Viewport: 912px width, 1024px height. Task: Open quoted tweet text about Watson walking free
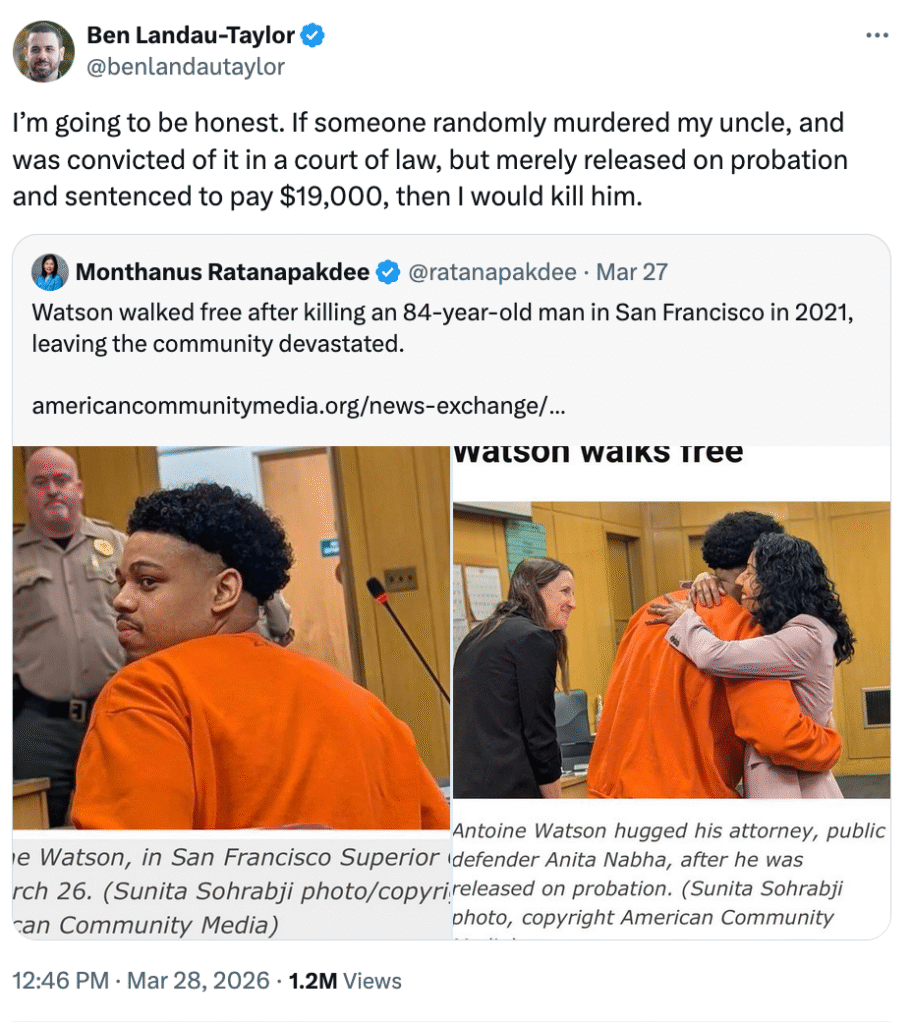pos(442,328)
